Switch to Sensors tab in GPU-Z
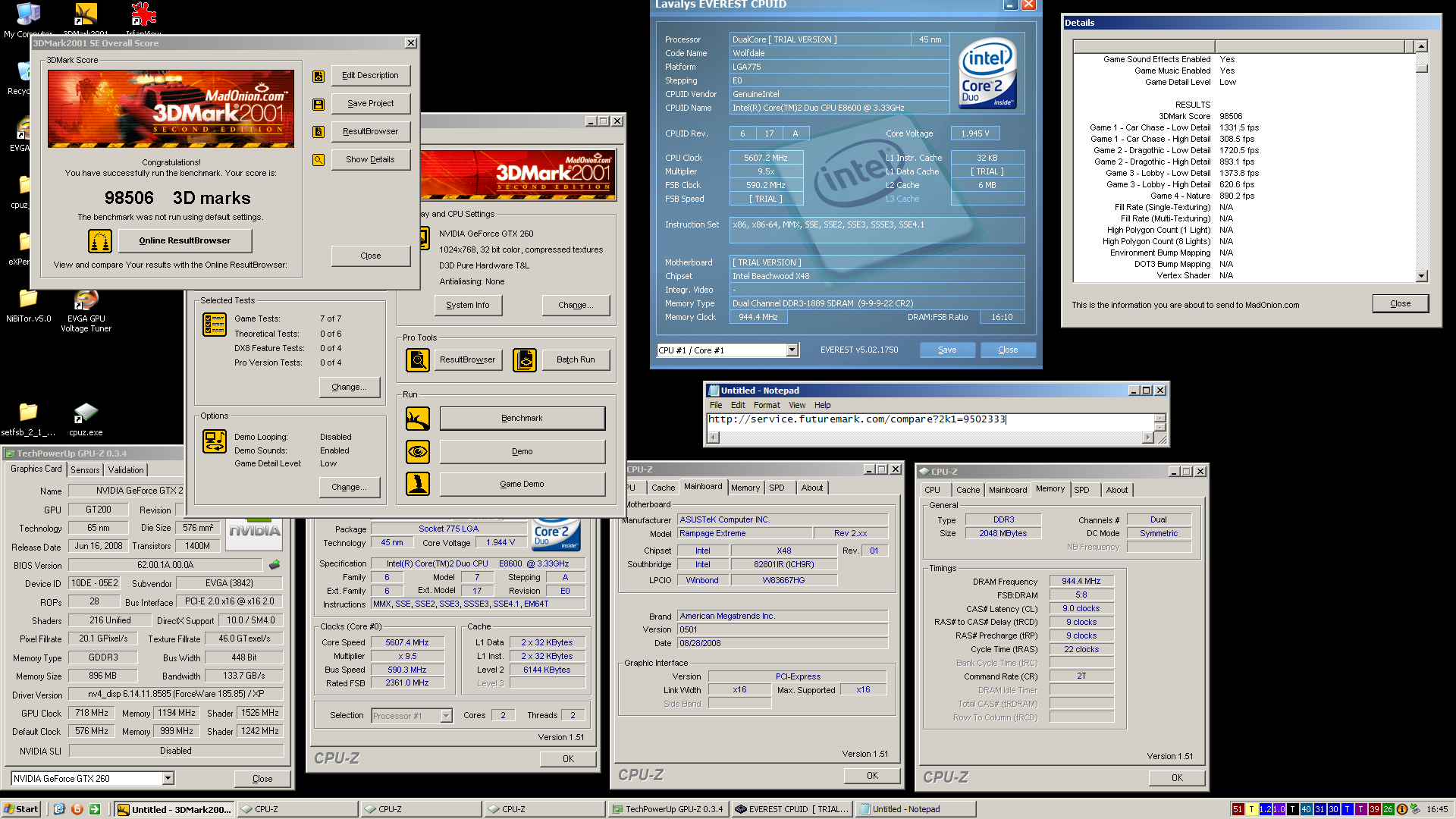This screenshot has height=819, width=1456. pyautogui.click(x=85, y=470)
